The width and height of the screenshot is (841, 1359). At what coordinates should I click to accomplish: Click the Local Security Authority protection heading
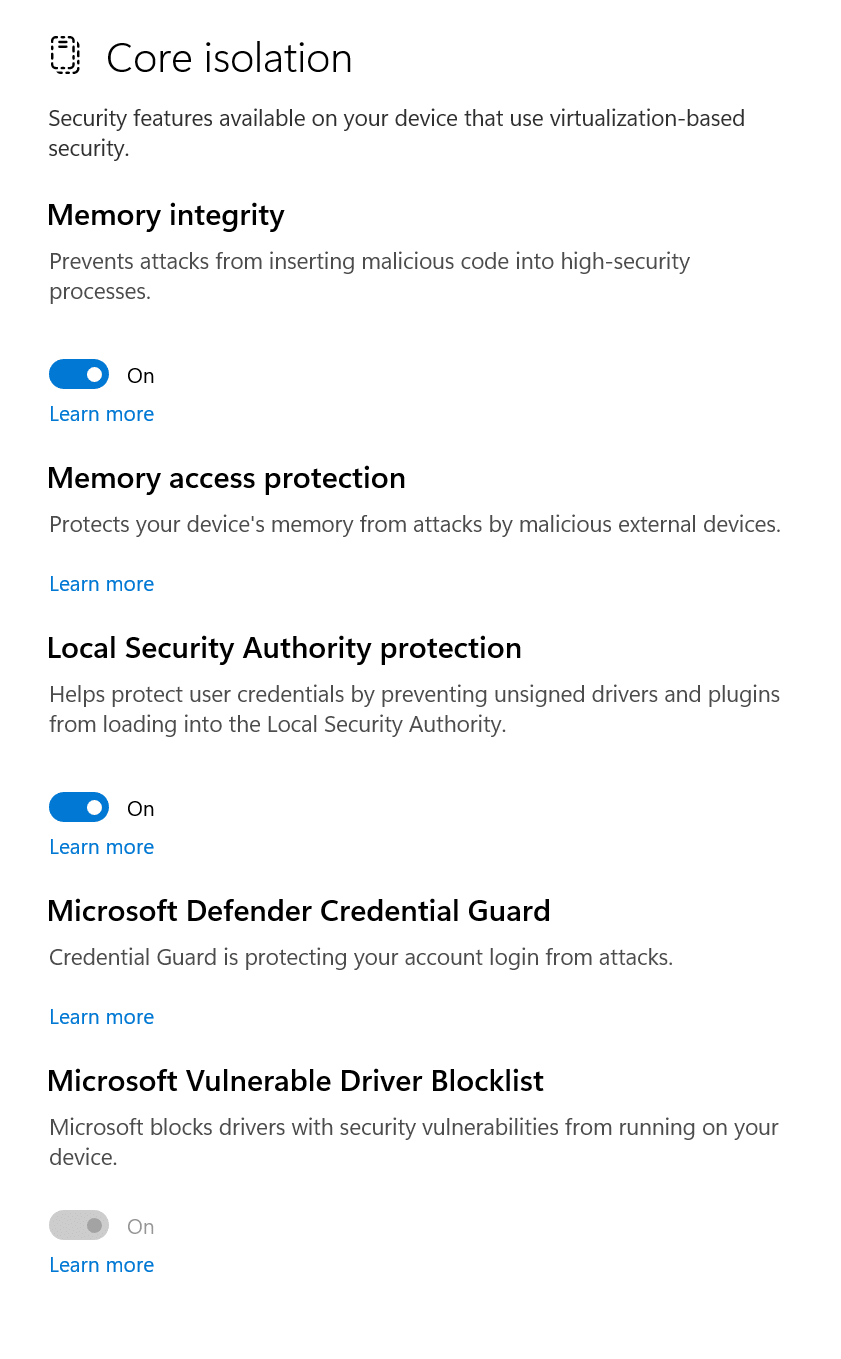[284, 649]
